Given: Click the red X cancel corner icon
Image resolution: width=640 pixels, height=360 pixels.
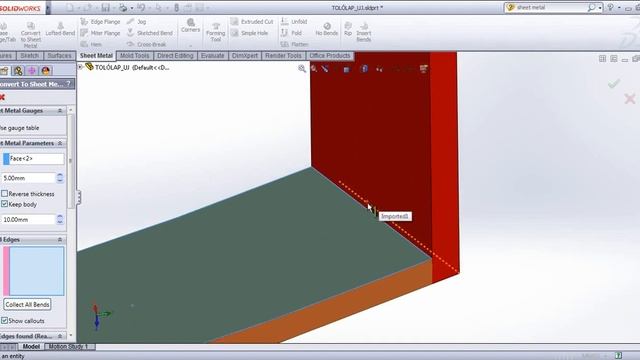Looking at the screenshot, I should [x=630, y=98].
